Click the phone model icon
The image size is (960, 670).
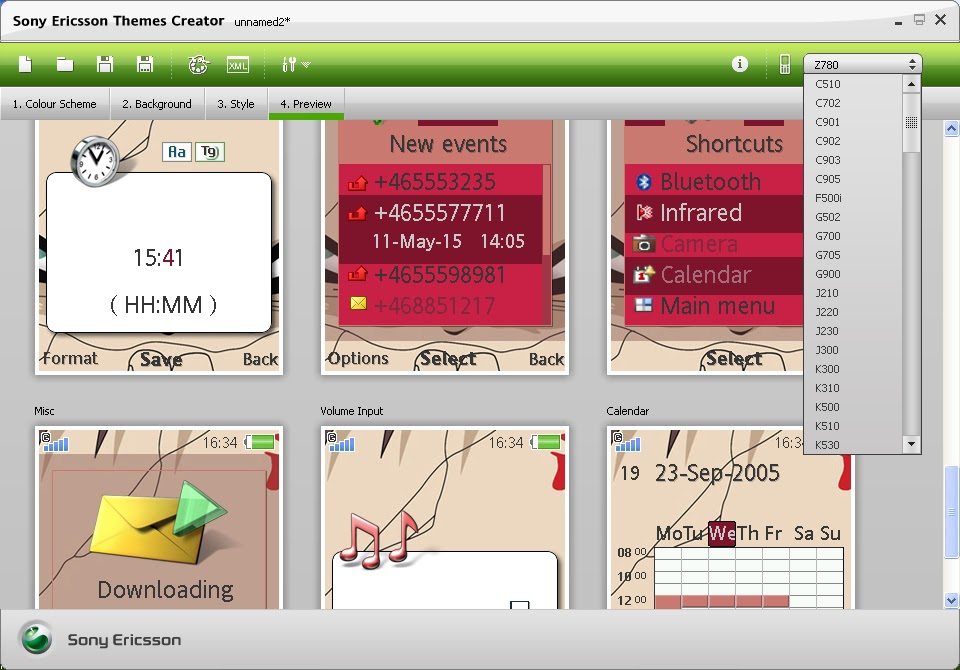(784, 64)
